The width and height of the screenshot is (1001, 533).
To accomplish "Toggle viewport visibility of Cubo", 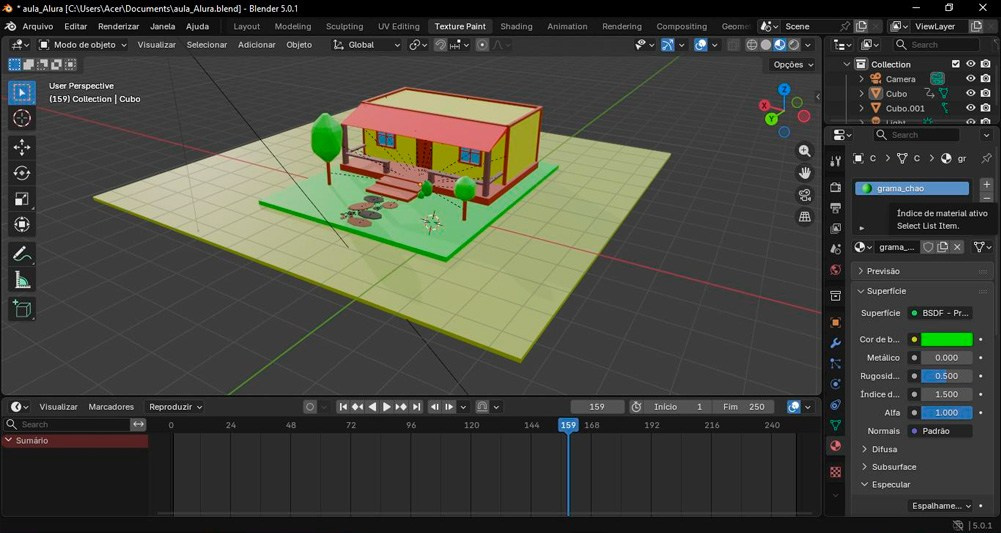I will 970,93.
